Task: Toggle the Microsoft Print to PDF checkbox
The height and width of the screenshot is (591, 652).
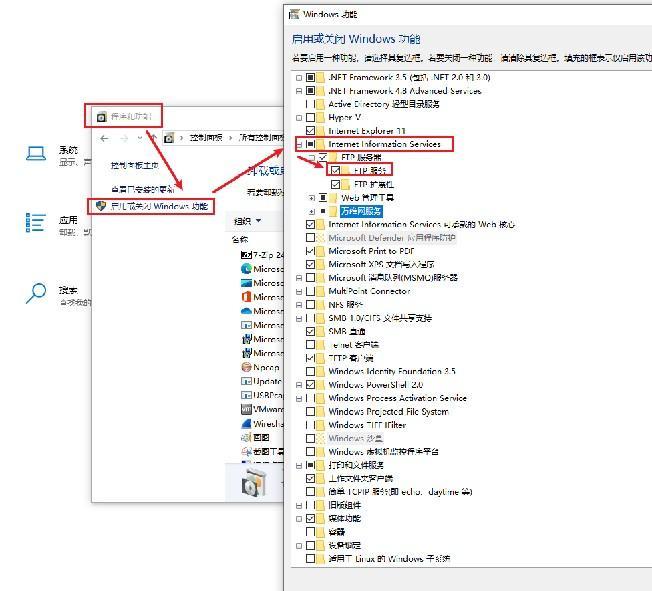Action: (310, 251)
